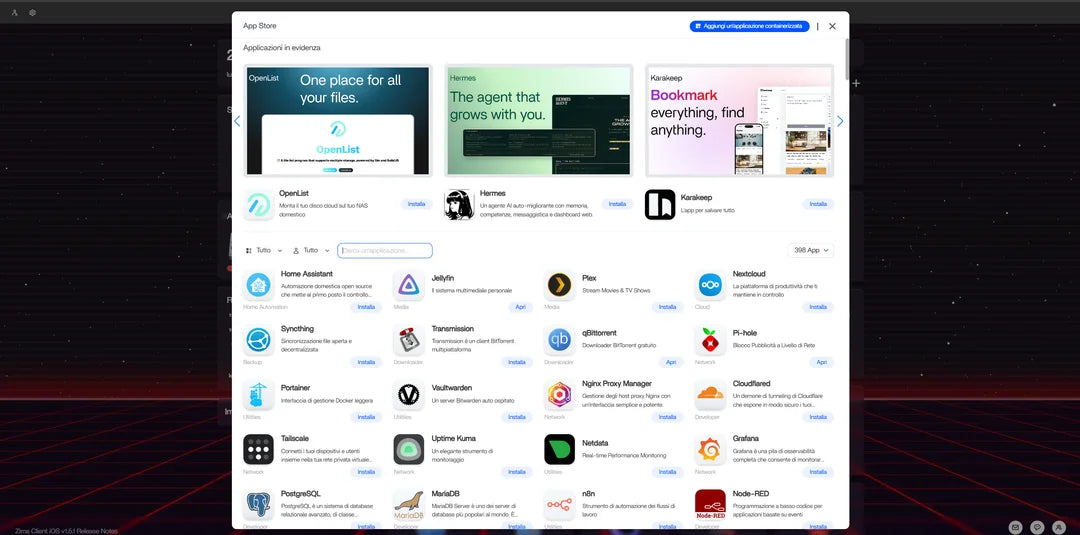1080x535 pixels.
Task: Select the MariaDB app icon
Action: coord(408,505)
